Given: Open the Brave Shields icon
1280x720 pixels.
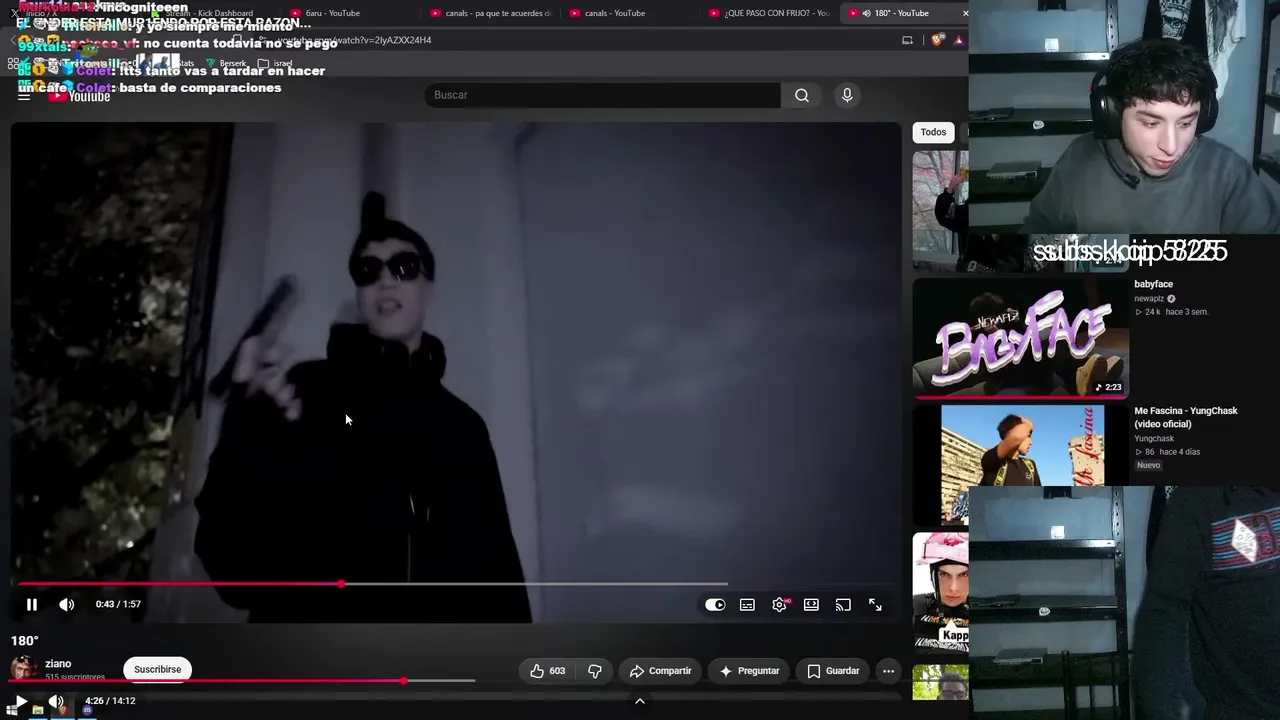Looking at the screenshot, I should [x=936, y=40].
